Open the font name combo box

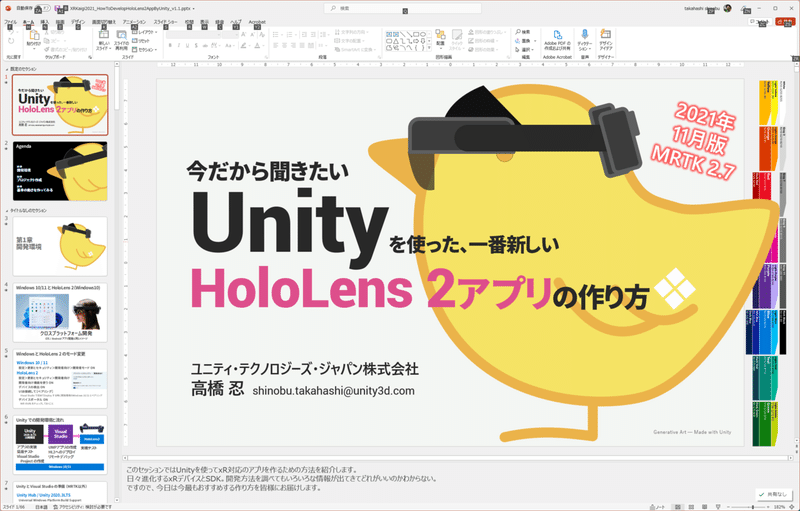(x=193, y=35)
